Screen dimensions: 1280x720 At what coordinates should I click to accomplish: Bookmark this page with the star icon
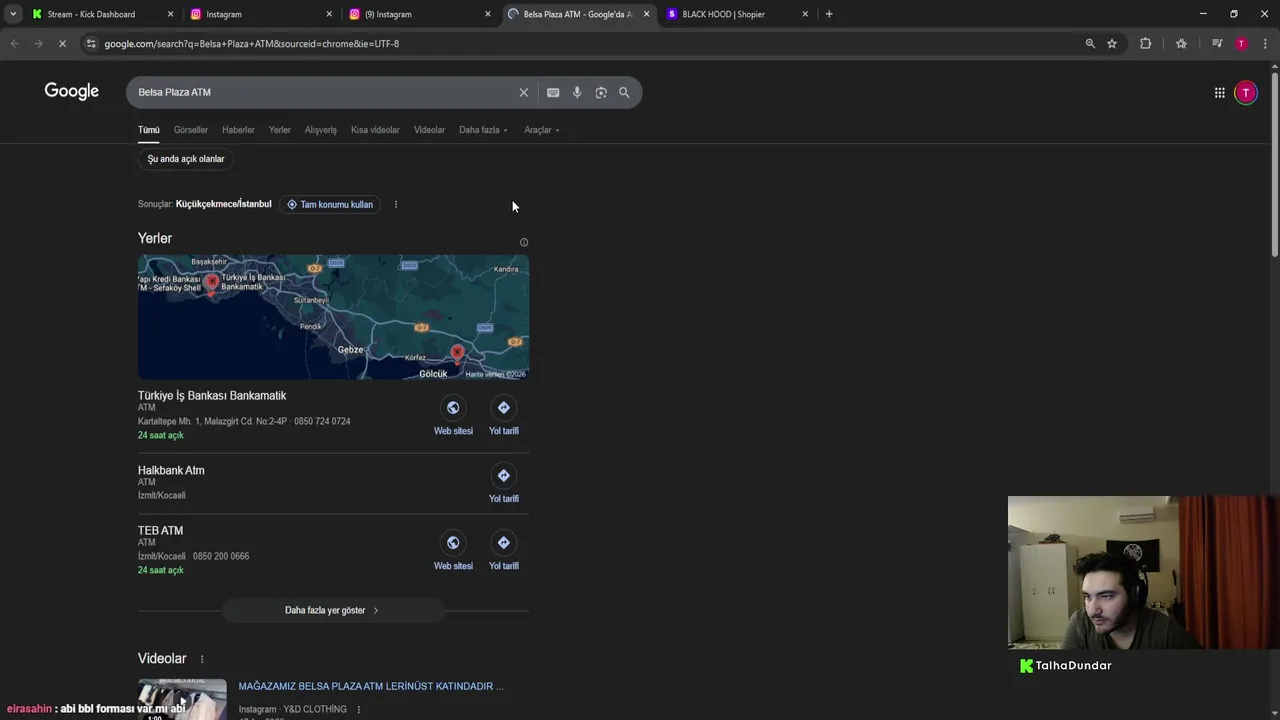1112,43
